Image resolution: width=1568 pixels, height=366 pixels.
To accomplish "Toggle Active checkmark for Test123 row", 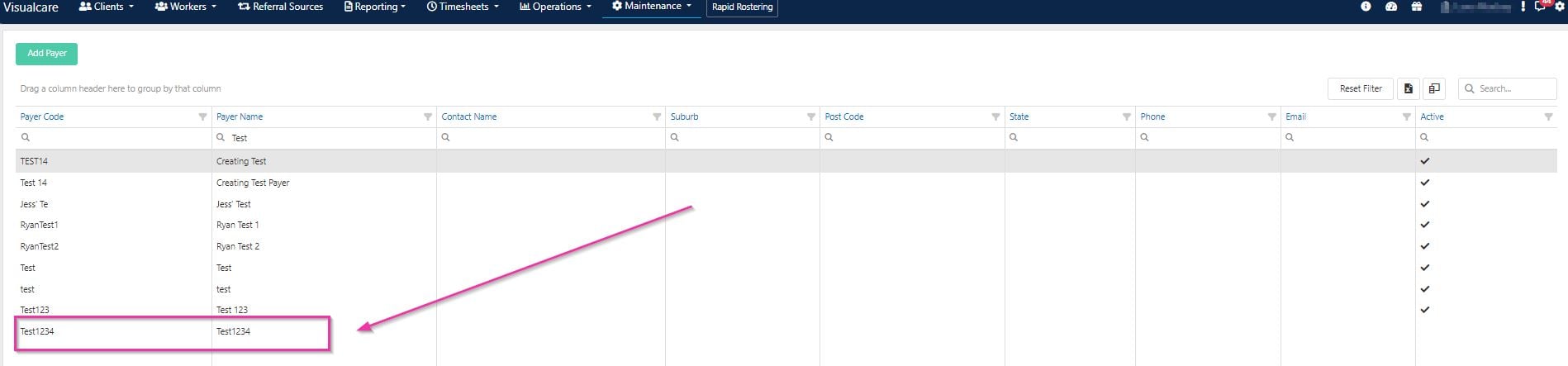I will (1425, 310).
